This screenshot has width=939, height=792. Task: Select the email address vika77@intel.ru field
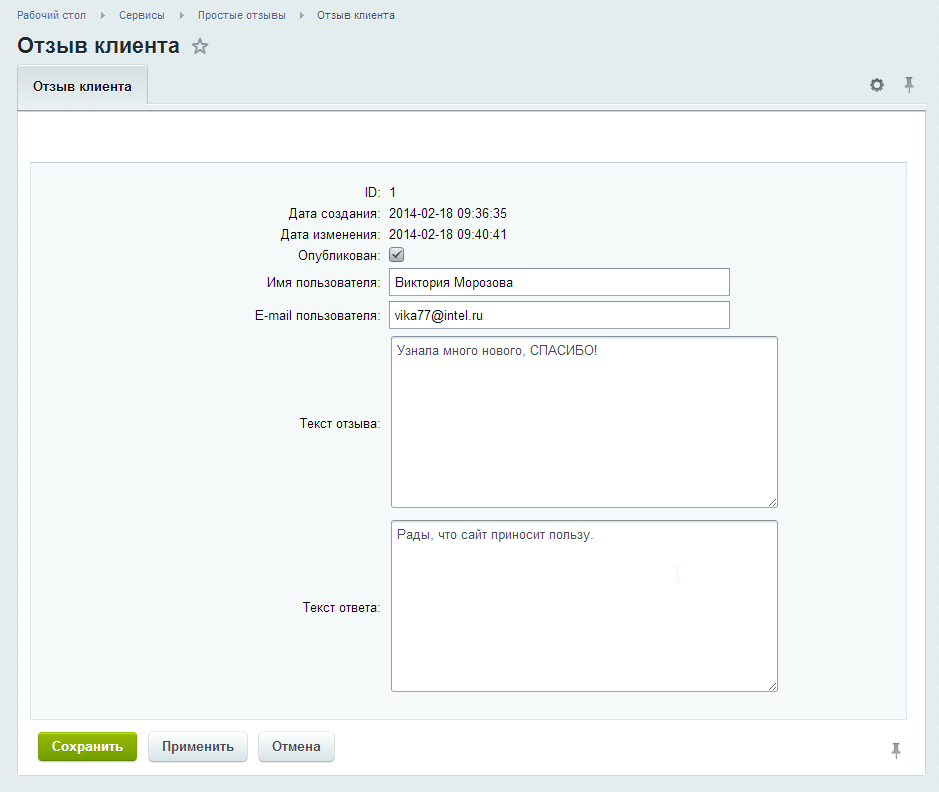tap(559, 315)
